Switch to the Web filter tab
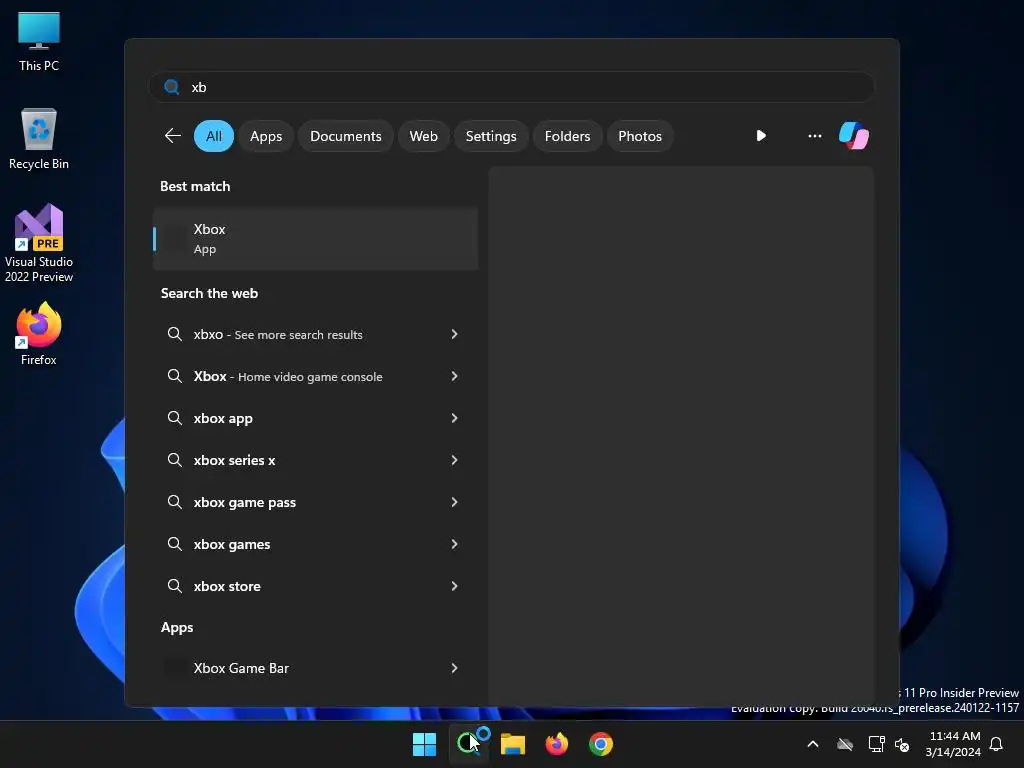1024x768 pixels. click(x=423, y=136)
